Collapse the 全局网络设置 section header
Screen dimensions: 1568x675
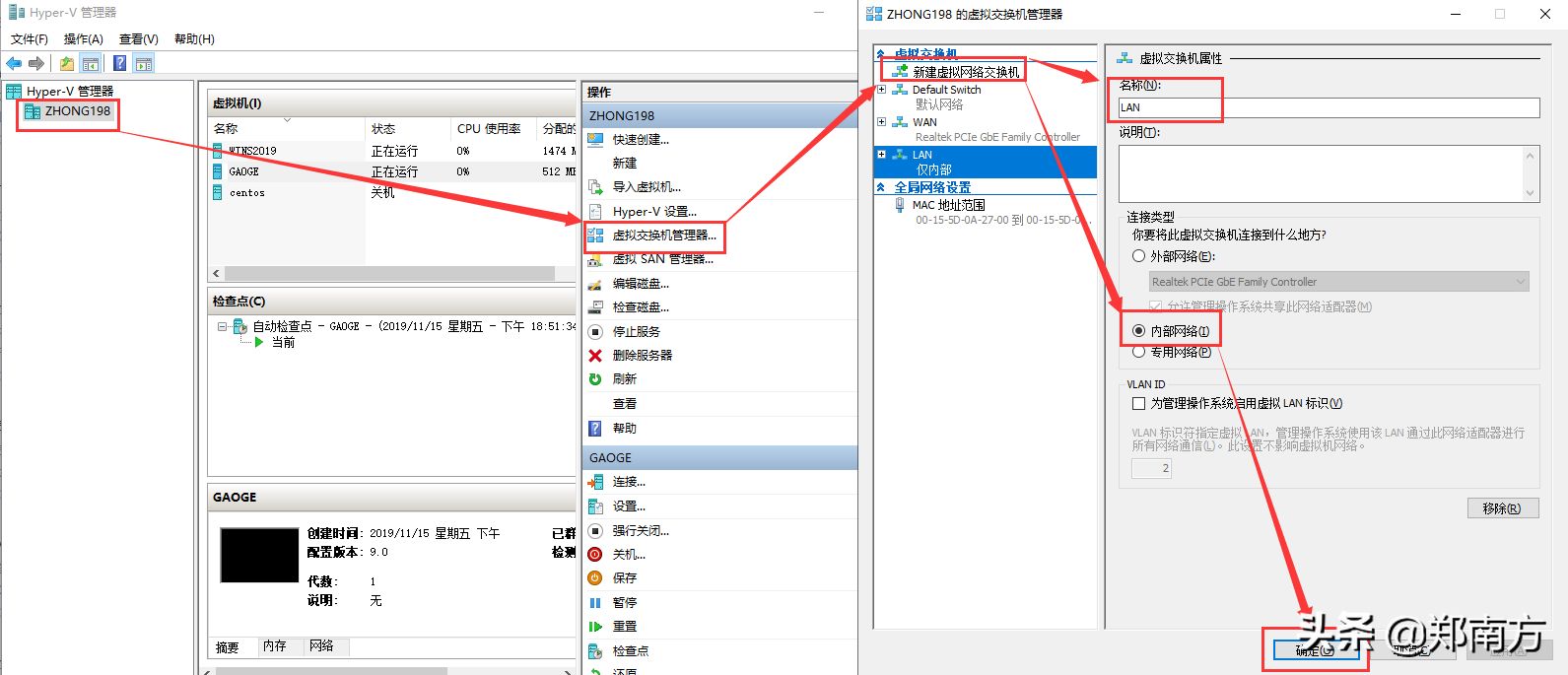point(881,187)
